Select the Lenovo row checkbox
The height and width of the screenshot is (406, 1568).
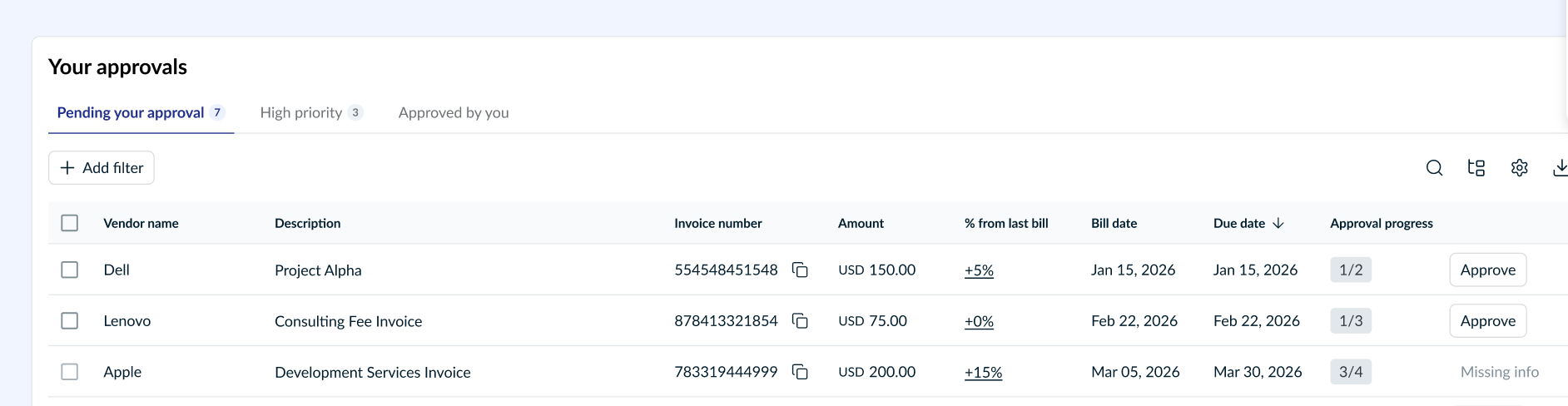(x=70, y=321)
